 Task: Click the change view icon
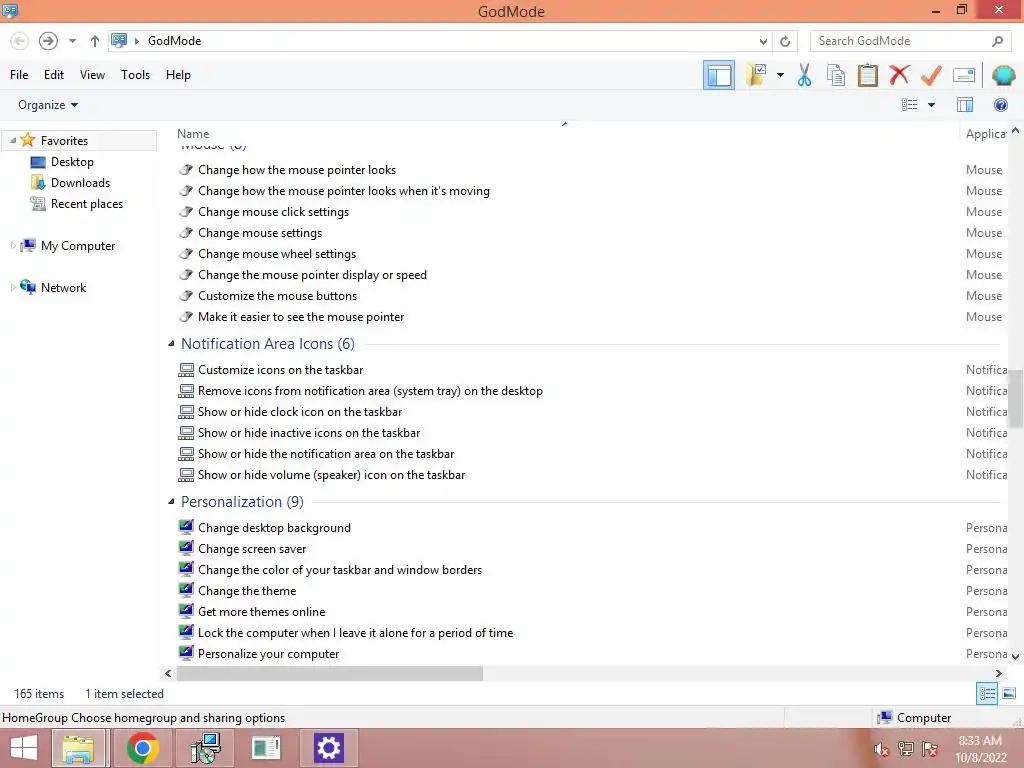(x=909, y=105)
